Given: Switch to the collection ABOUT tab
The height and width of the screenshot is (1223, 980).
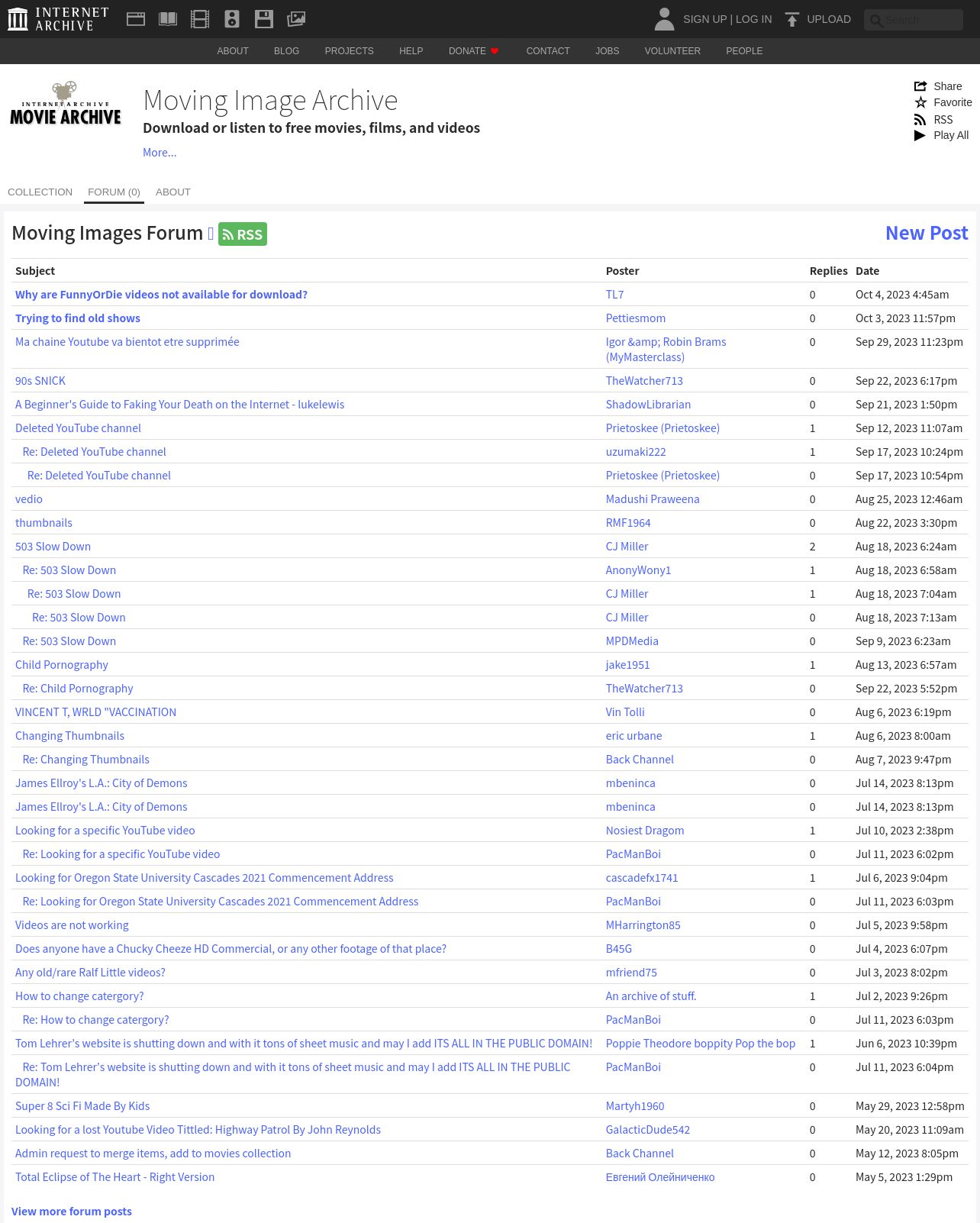Looking at the screenshot, I should pos(173,192).
